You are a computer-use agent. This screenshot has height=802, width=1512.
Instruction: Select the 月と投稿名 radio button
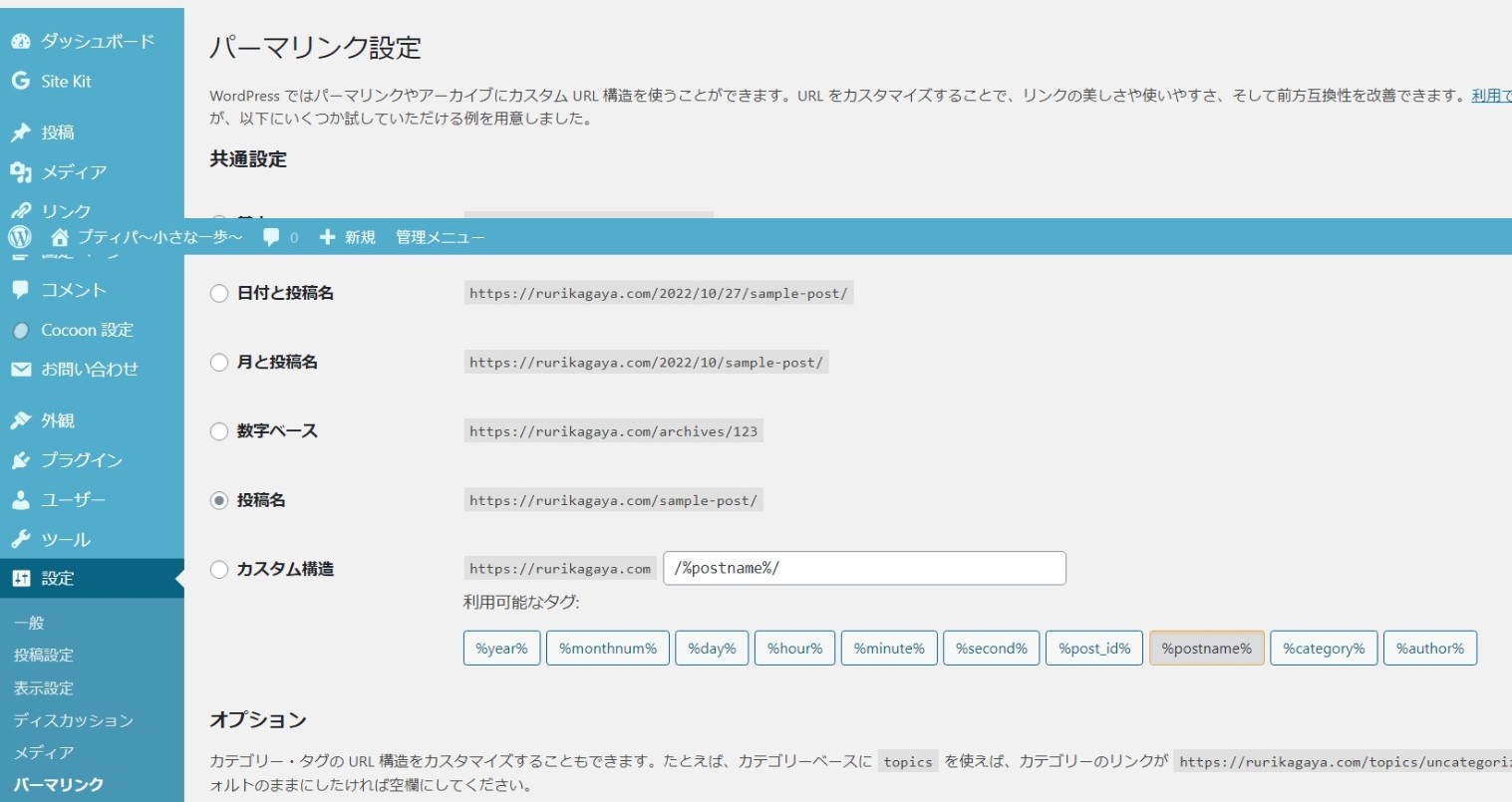(219, 362)
